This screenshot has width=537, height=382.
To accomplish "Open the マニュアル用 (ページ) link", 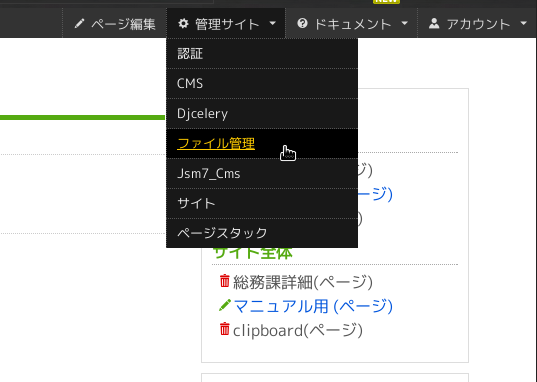I will [313, 306].
